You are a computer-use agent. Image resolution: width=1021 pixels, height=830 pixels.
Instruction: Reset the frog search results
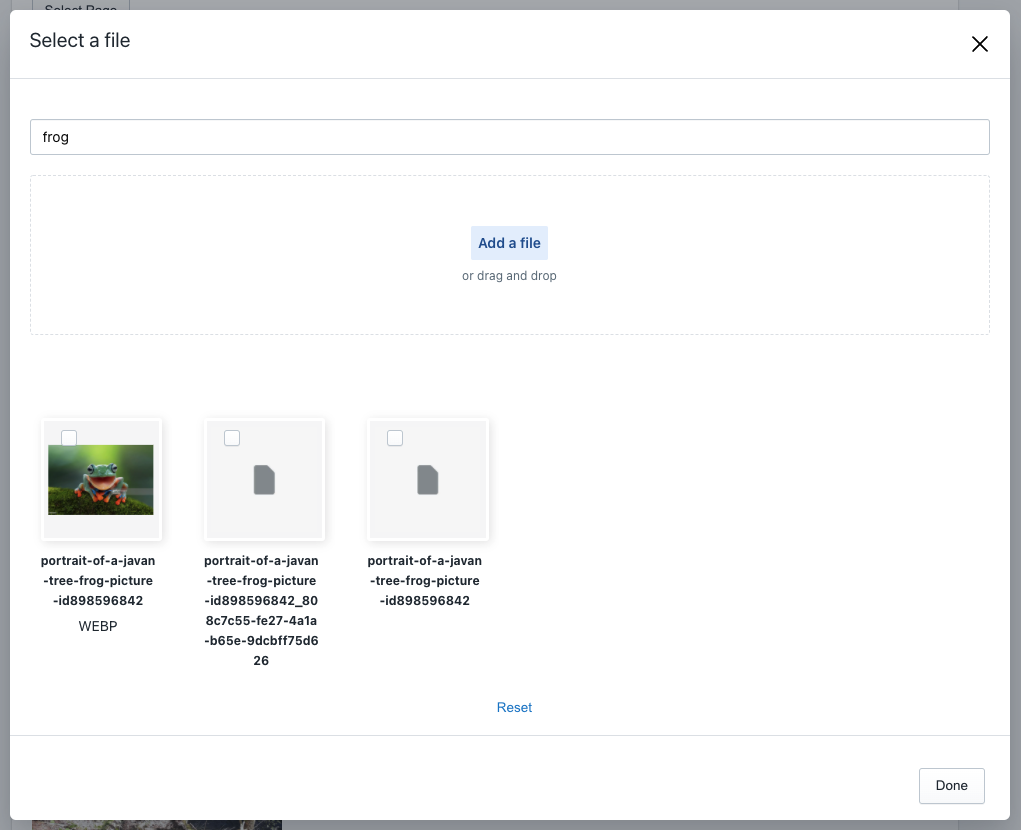[x=514, y=707]
